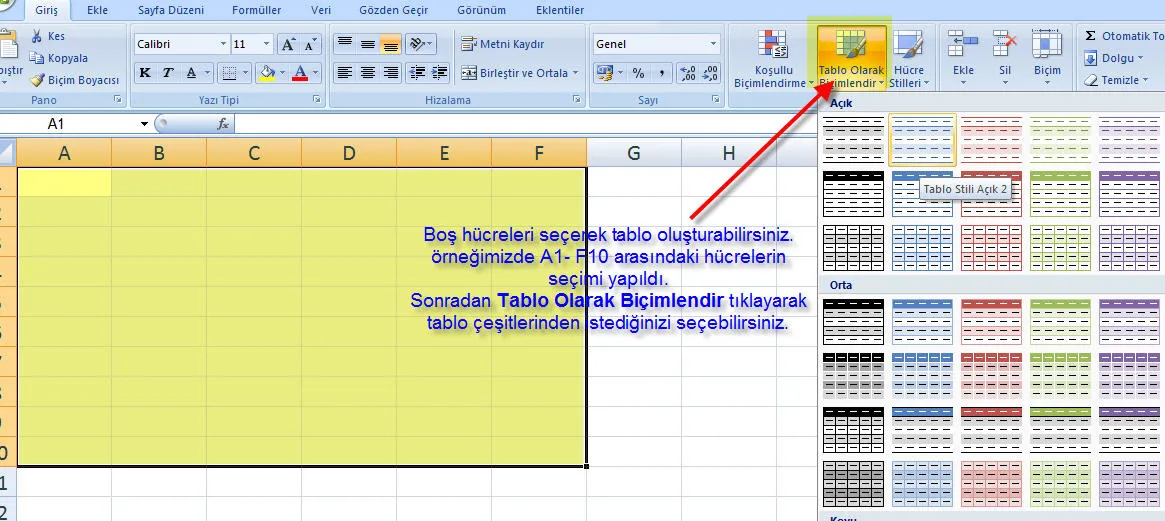Open the Sayfa Düzeni tab
This screenshot has height=521, width=1165.
(x=169, y=10)
